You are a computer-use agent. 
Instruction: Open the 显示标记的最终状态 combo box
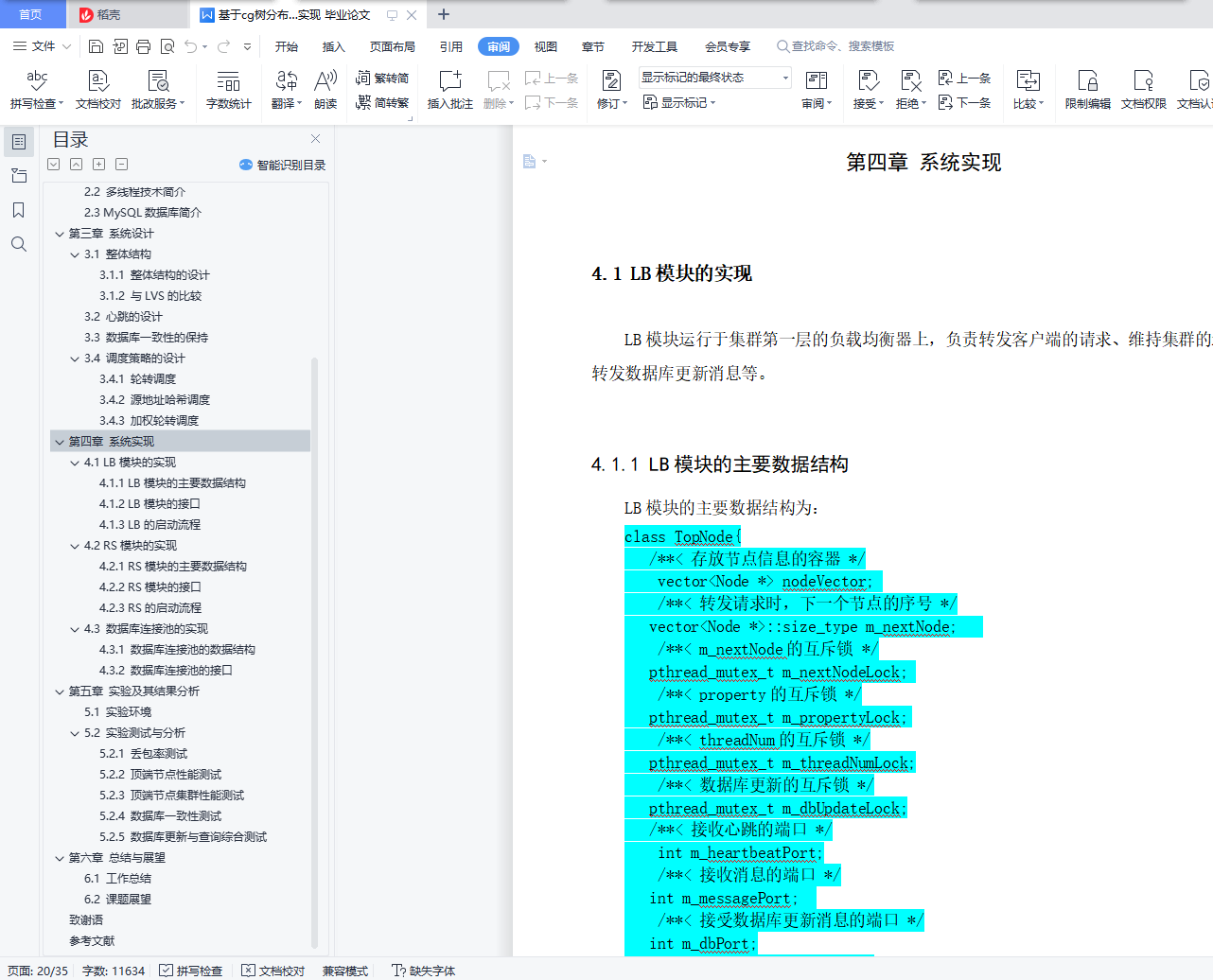click(714, 78)
